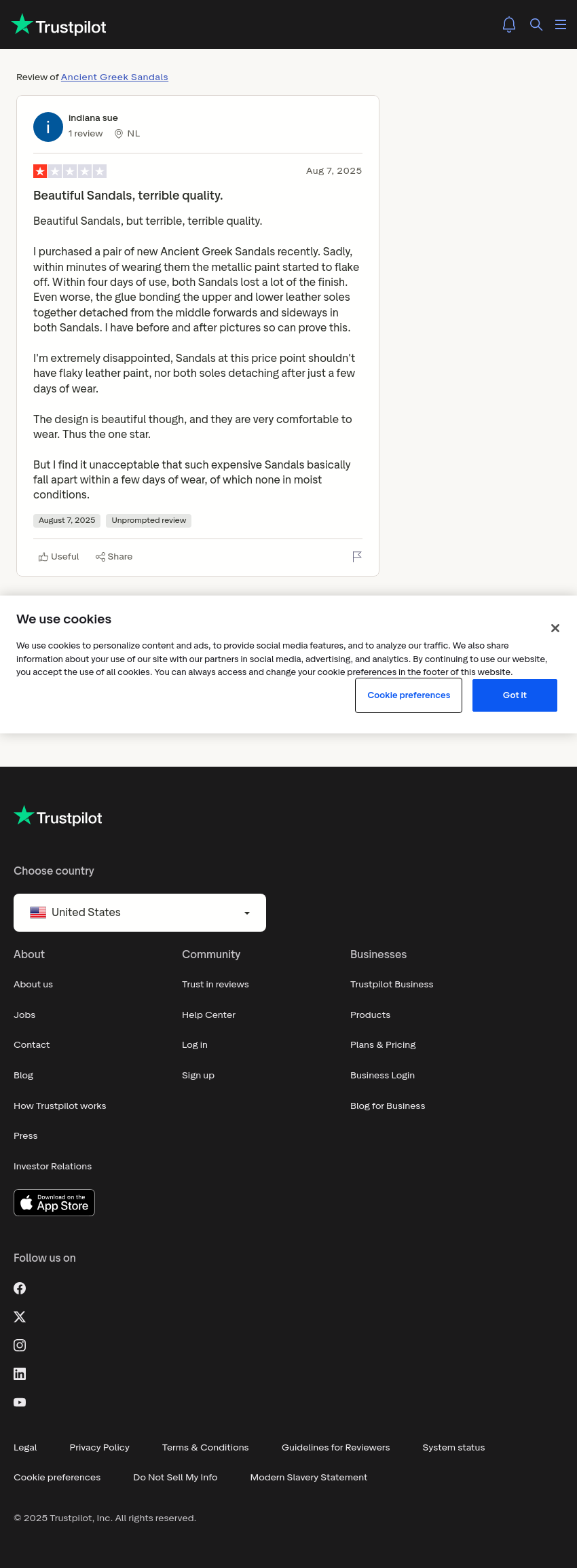Open Do Not Sell My Info link

coord(175,1478)
